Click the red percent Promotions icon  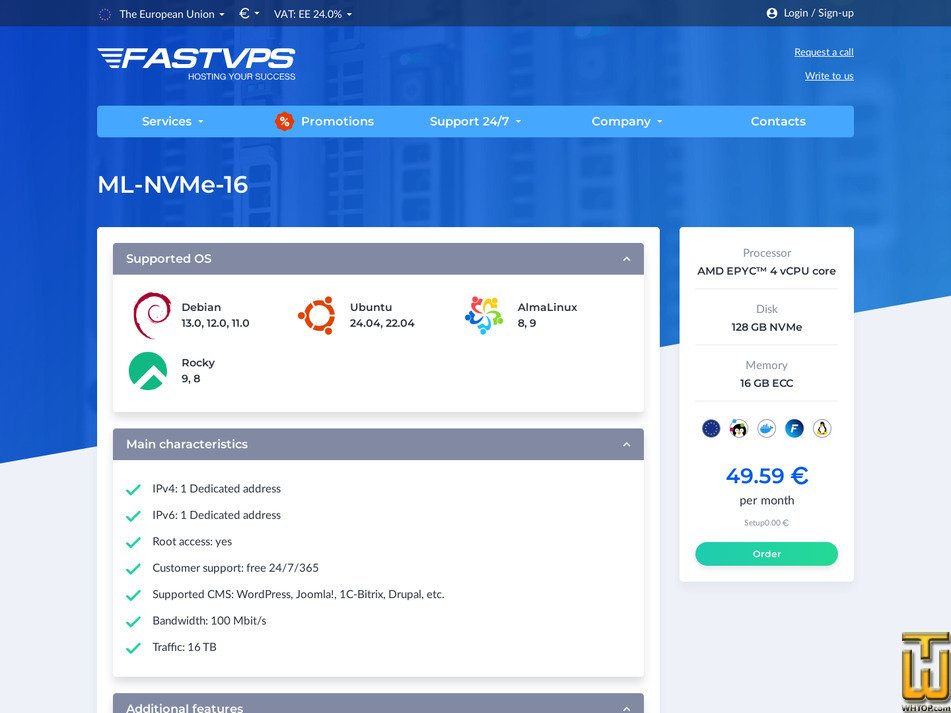(x=284, y=121)
